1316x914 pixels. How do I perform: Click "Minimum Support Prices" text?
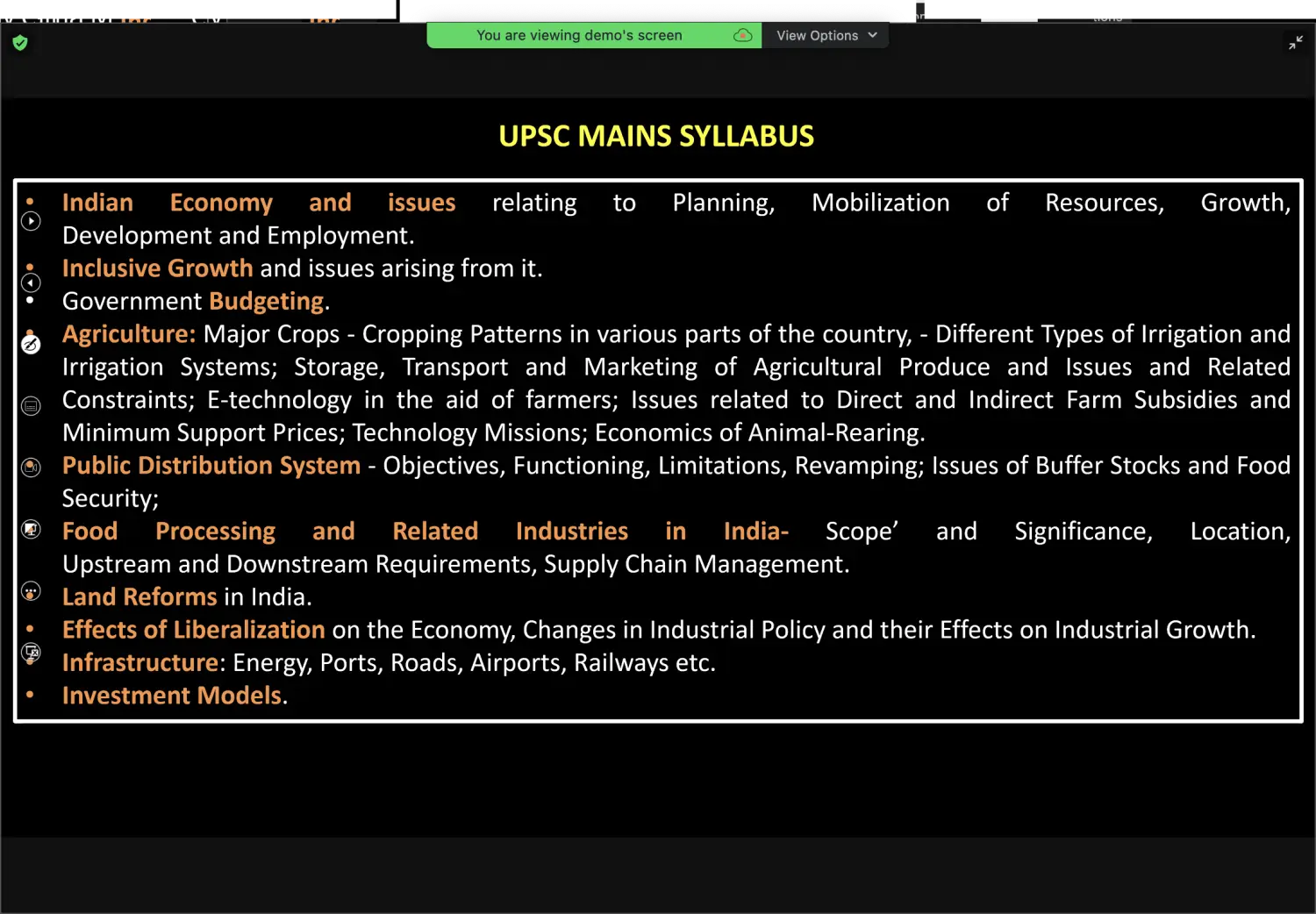200,432
